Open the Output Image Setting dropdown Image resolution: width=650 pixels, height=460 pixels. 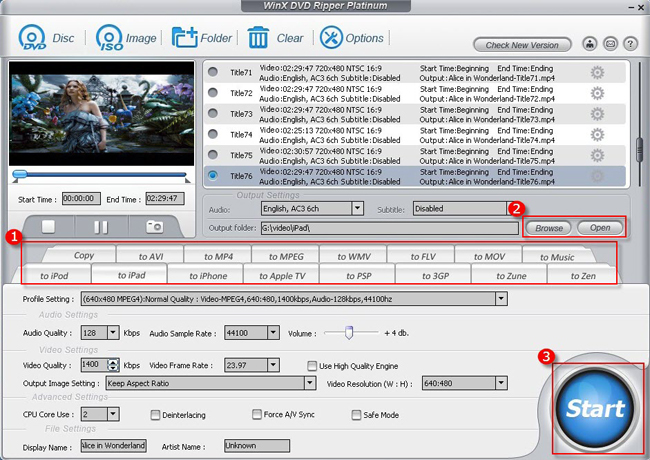click(310, 383)
